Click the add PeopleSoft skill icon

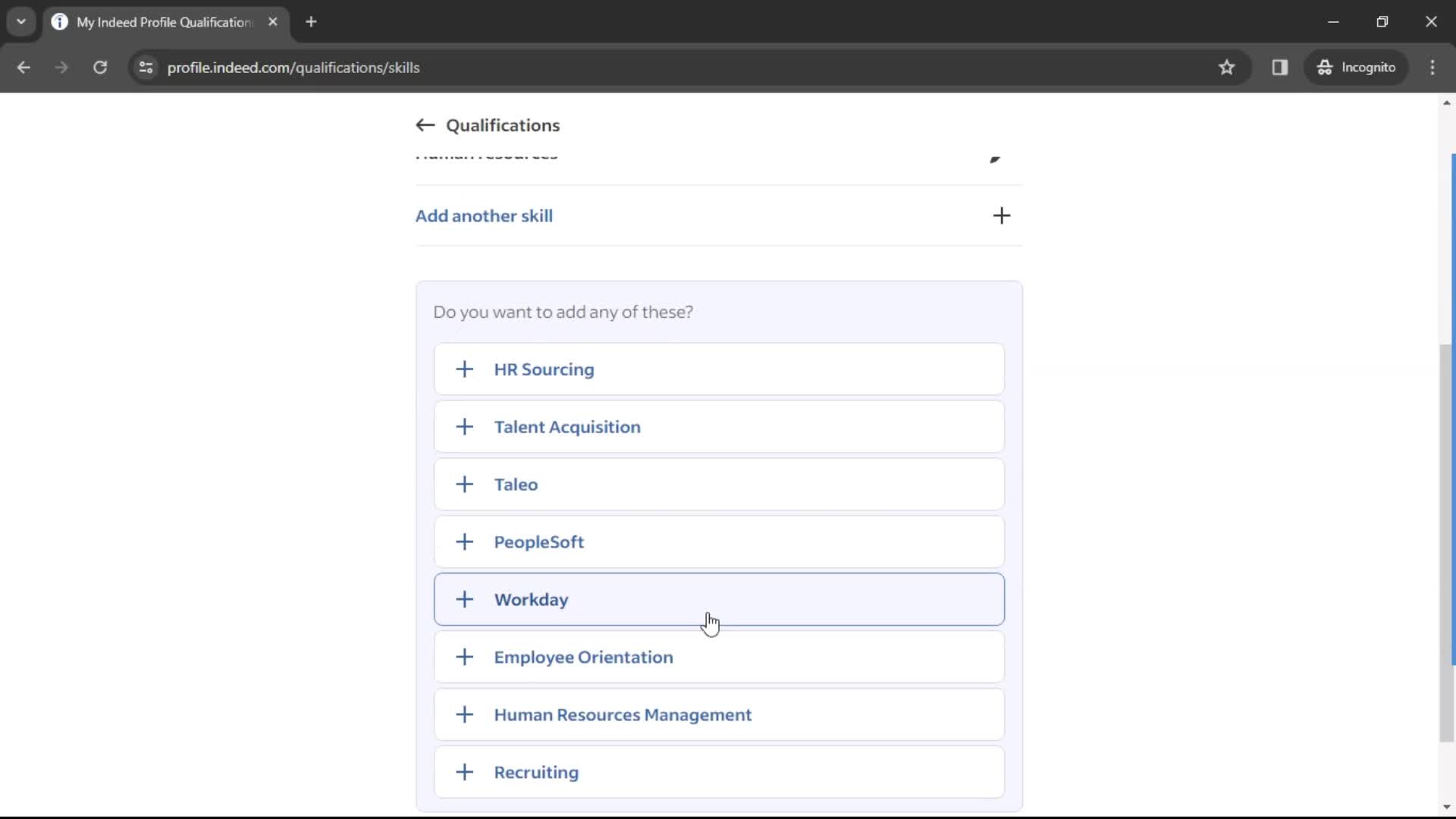pos(464,541)
